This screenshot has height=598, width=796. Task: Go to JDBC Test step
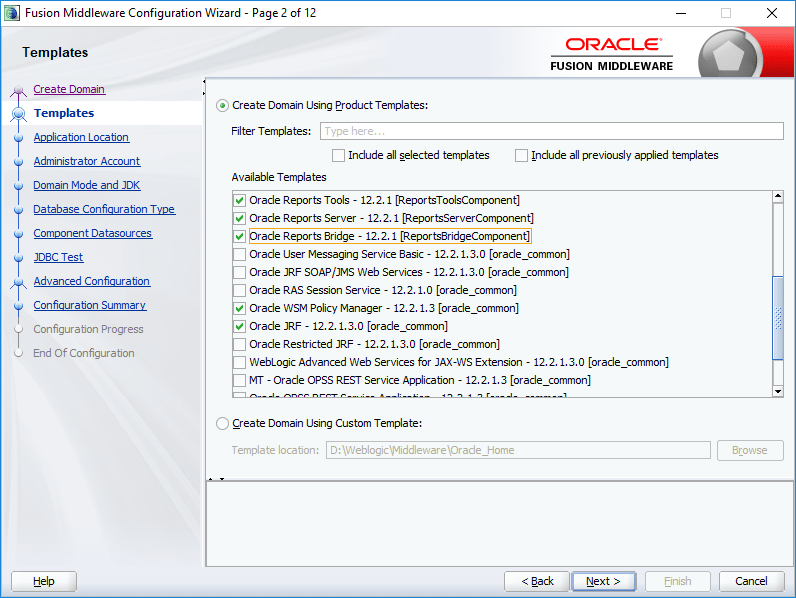pos(58,257)
